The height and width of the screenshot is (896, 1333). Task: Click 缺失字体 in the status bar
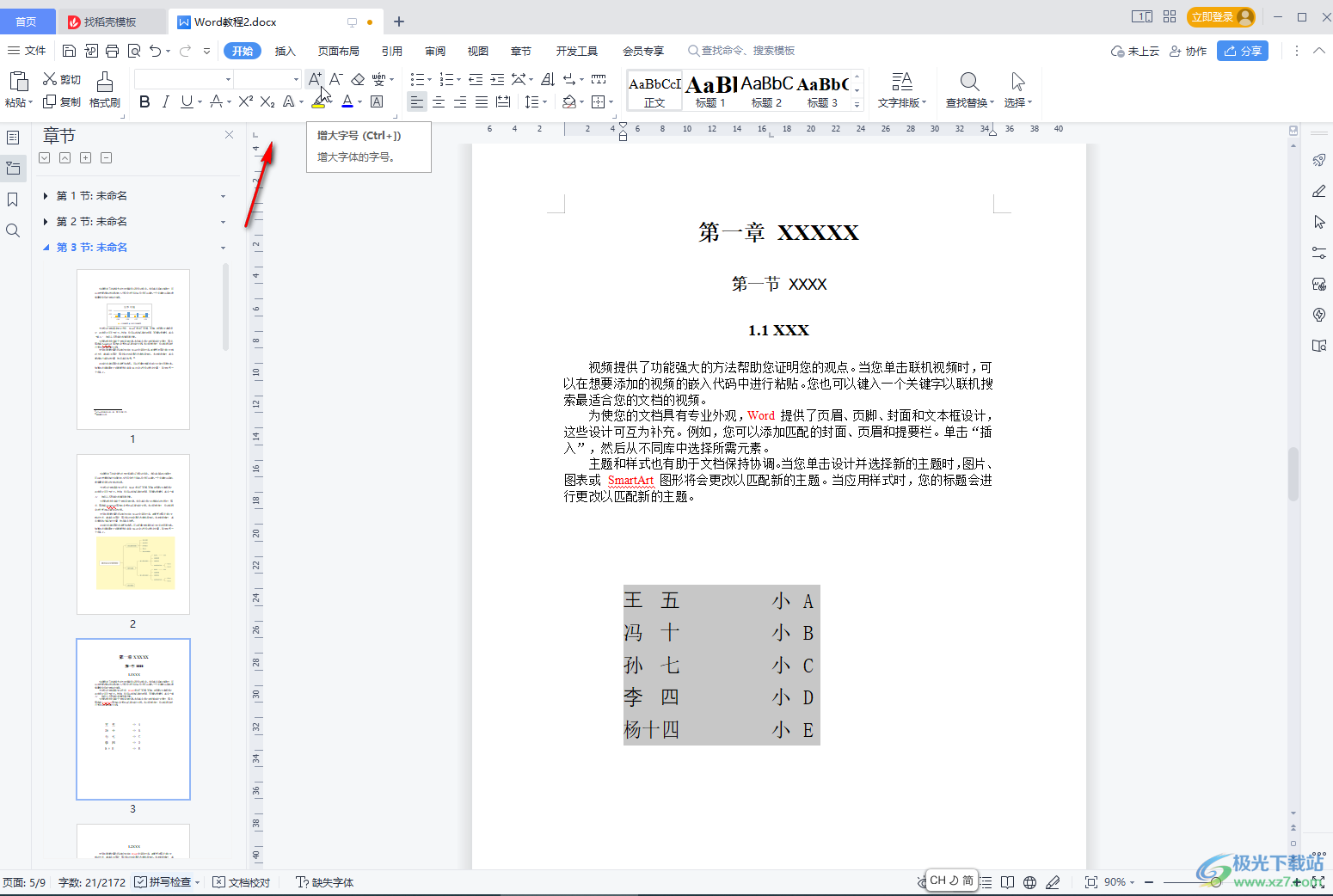[324, 882]
